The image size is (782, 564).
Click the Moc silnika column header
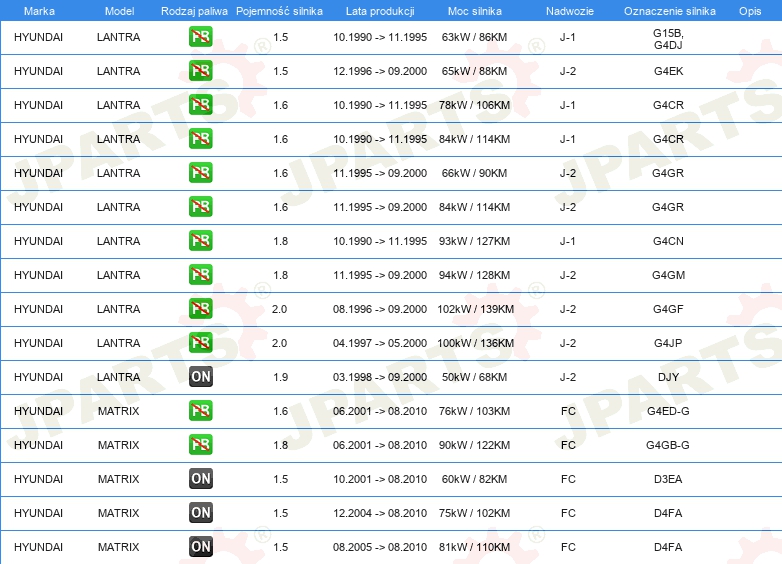pos(475,11)
